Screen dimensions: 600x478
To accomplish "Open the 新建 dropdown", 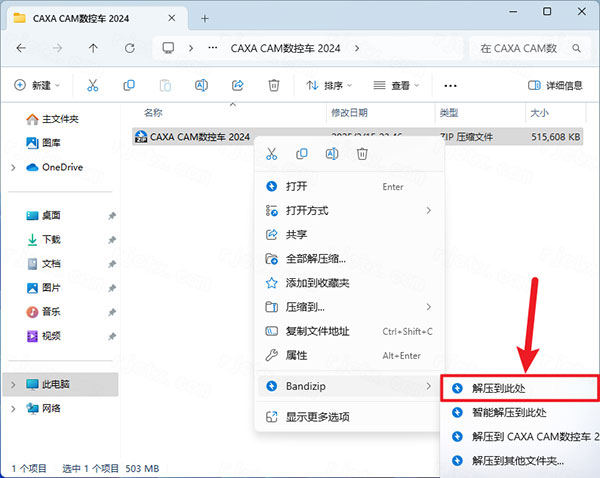I will [37, 85].
